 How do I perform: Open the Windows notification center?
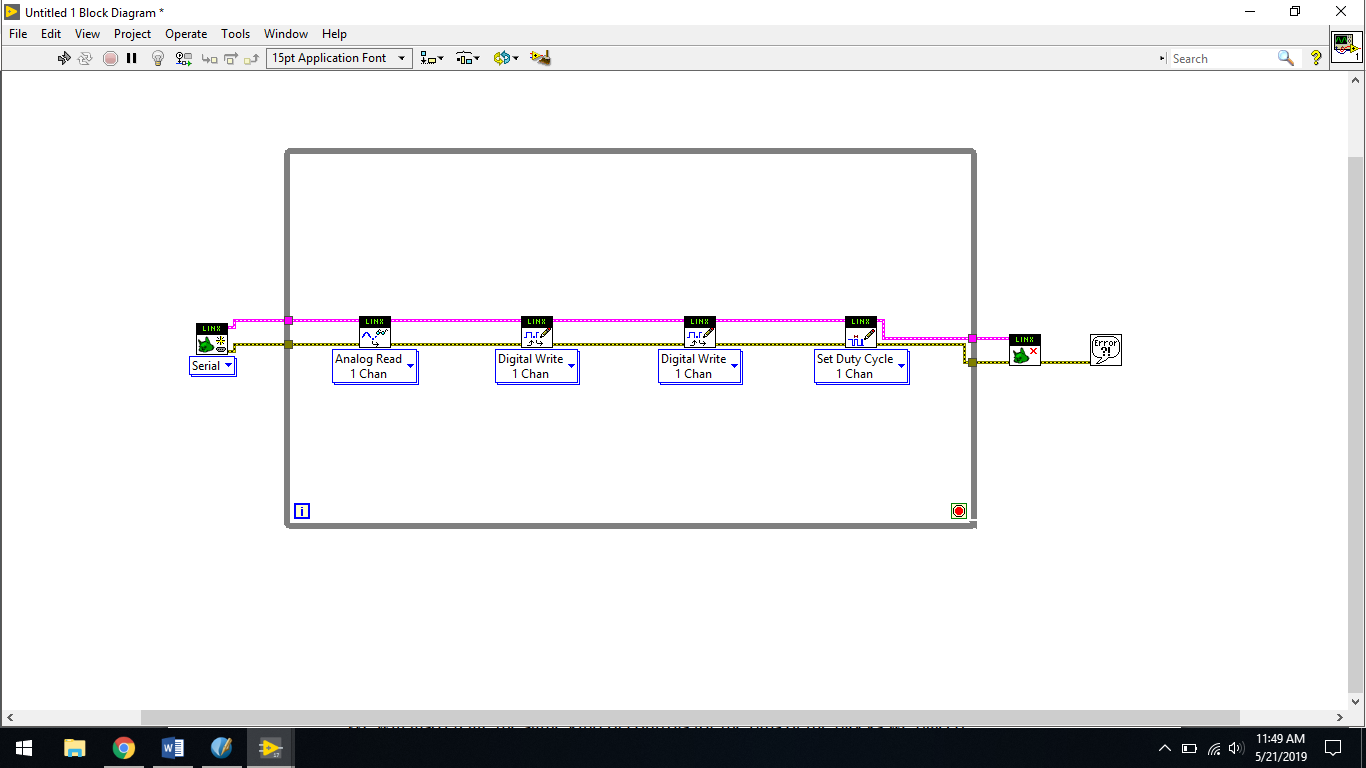(x=1333, y=748)
